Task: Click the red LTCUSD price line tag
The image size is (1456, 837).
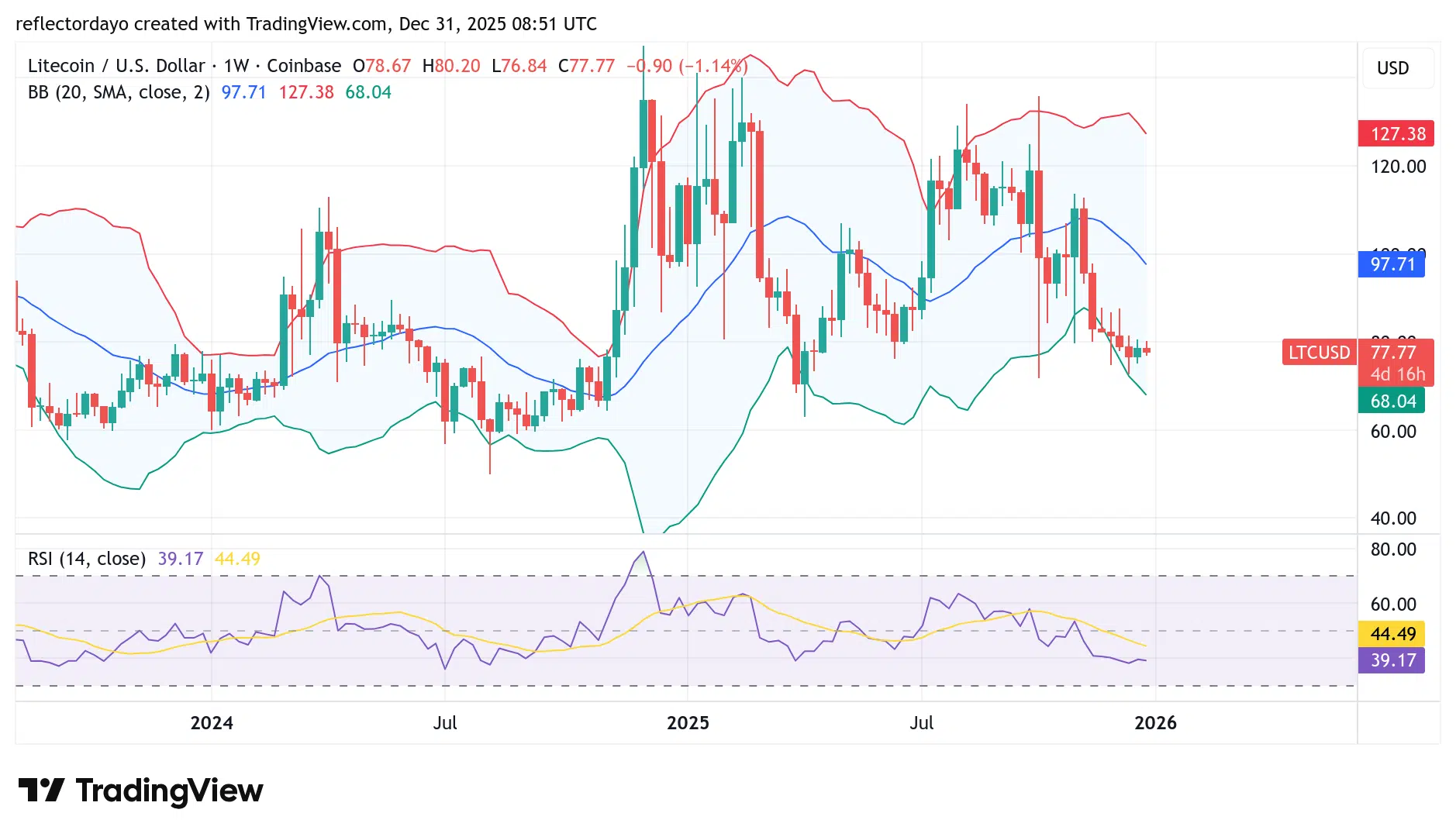Action: (x=1318, y=353)
